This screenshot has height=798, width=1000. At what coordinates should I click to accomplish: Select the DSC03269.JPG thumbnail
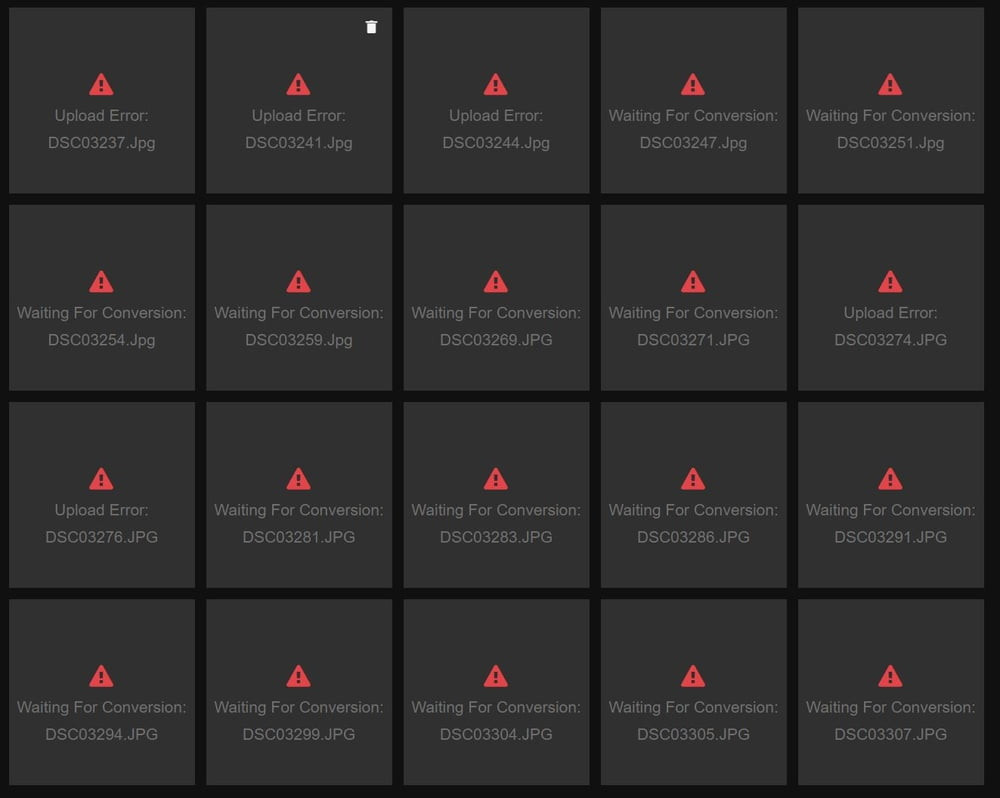495,297
